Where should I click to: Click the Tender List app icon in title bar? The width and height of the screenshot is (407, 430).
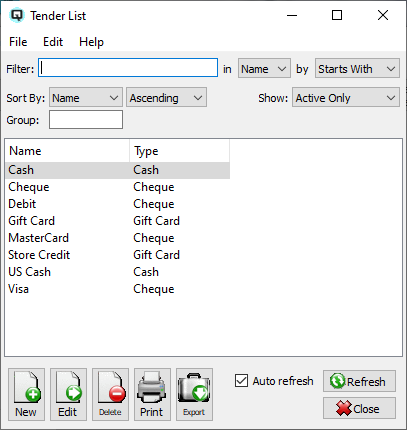coord(17,15)
